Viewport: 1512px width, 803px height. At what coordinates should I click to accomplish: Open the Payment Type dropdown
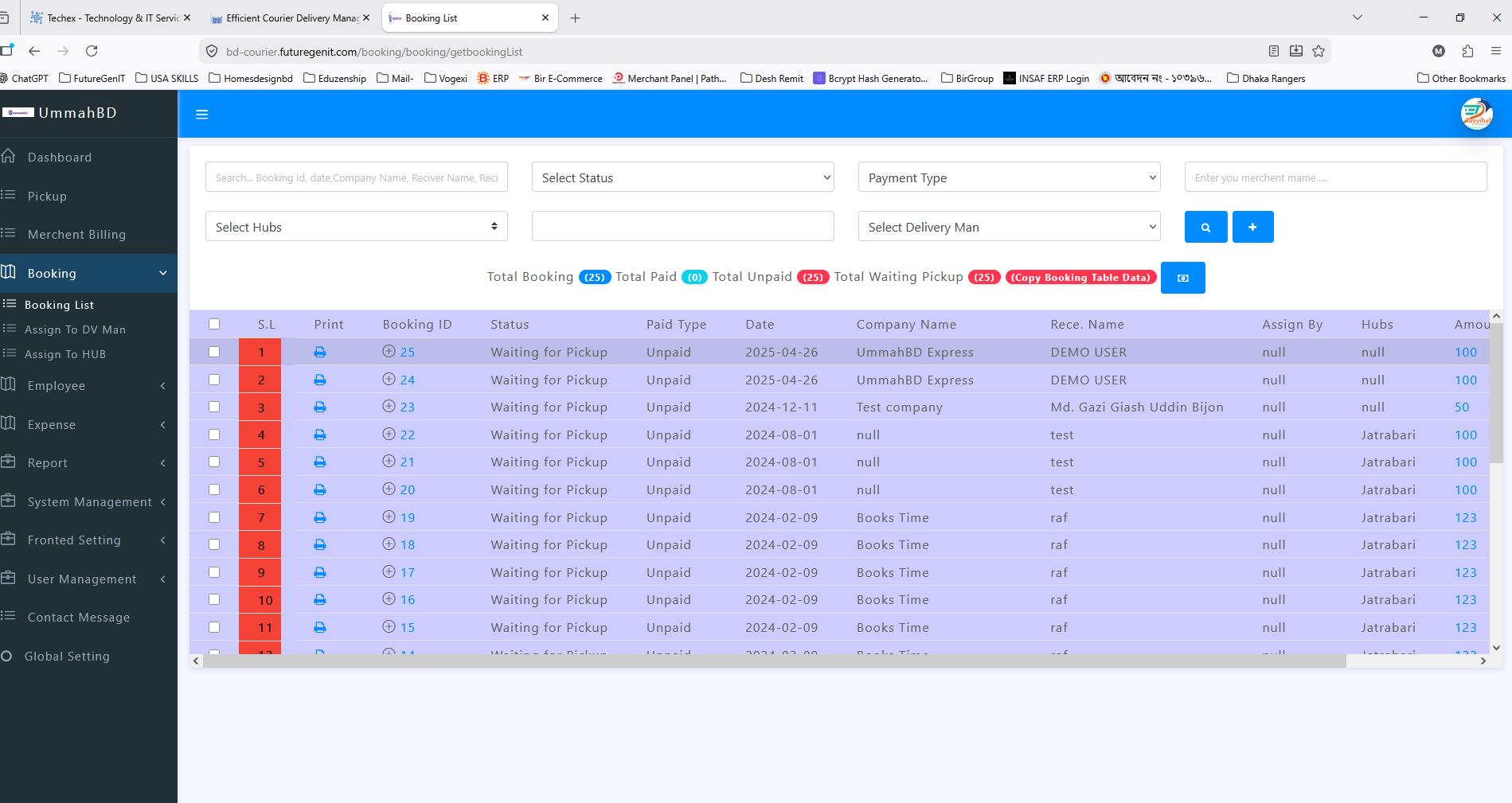tap(1009, 177)
